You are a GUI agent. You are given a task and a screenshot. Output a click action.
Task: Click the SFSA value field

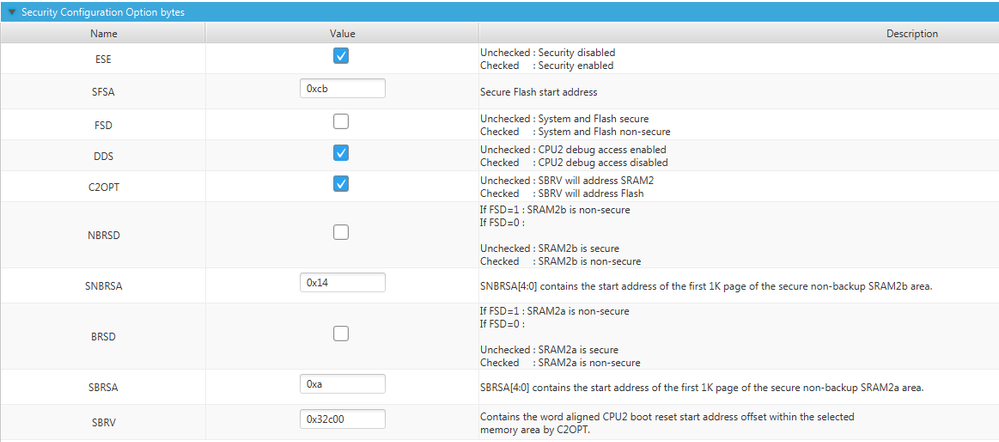(342, 88)
